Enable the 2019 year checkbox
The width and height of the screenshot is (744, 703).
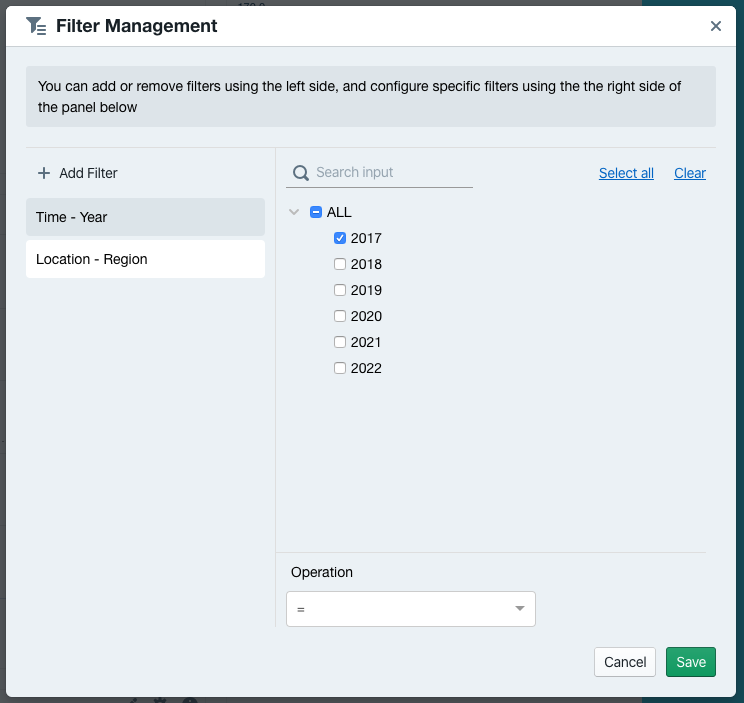tap(340, 290)
